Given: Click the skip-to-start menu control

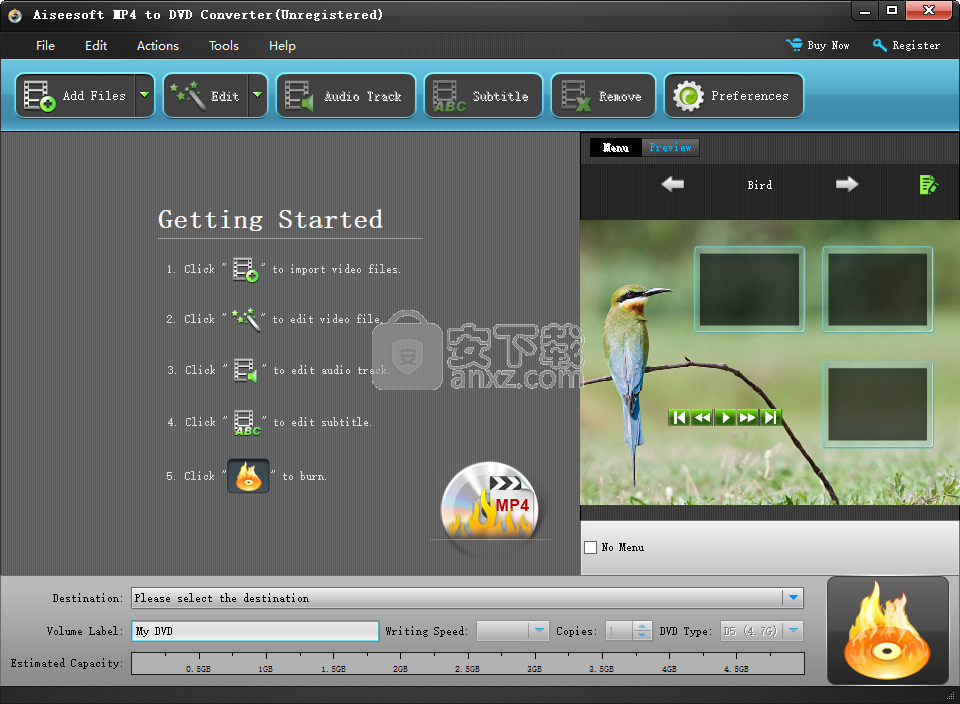Looking at the screenshot, I should pyautogui.click(x=679, y=418).
